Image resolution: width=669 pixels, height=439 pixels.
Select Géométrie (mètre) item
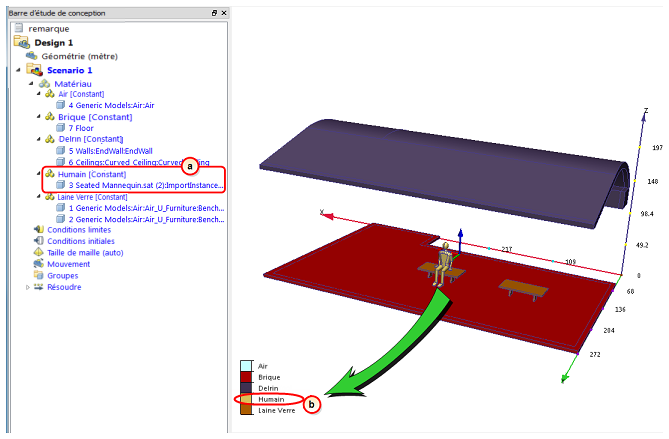coord(79,56)
